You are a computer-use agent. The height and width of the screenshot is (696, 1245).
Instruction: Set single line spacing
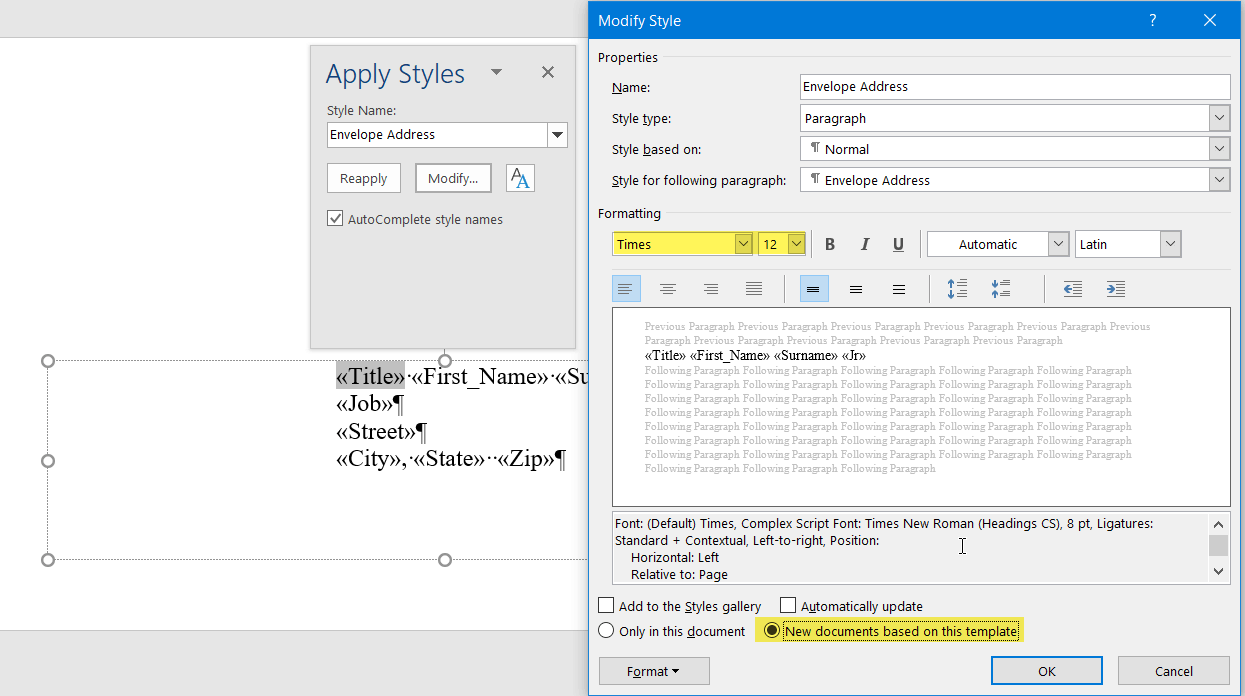814,289
